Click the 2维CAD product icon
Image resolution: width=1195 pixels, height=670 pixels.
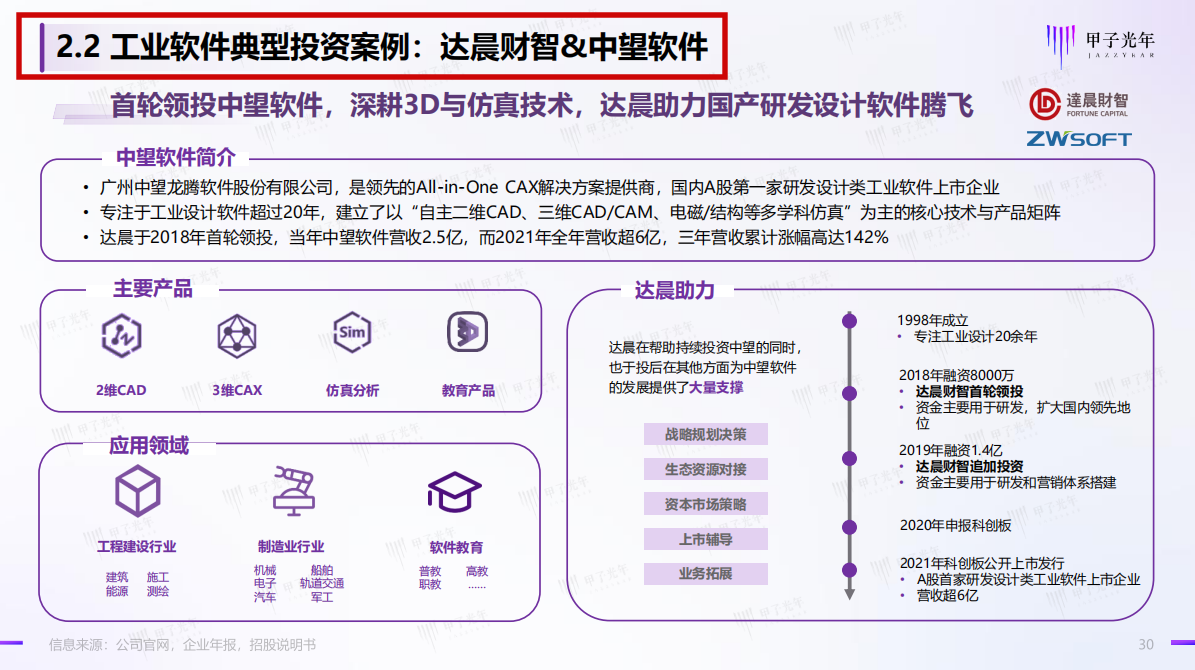coord(121,337)
